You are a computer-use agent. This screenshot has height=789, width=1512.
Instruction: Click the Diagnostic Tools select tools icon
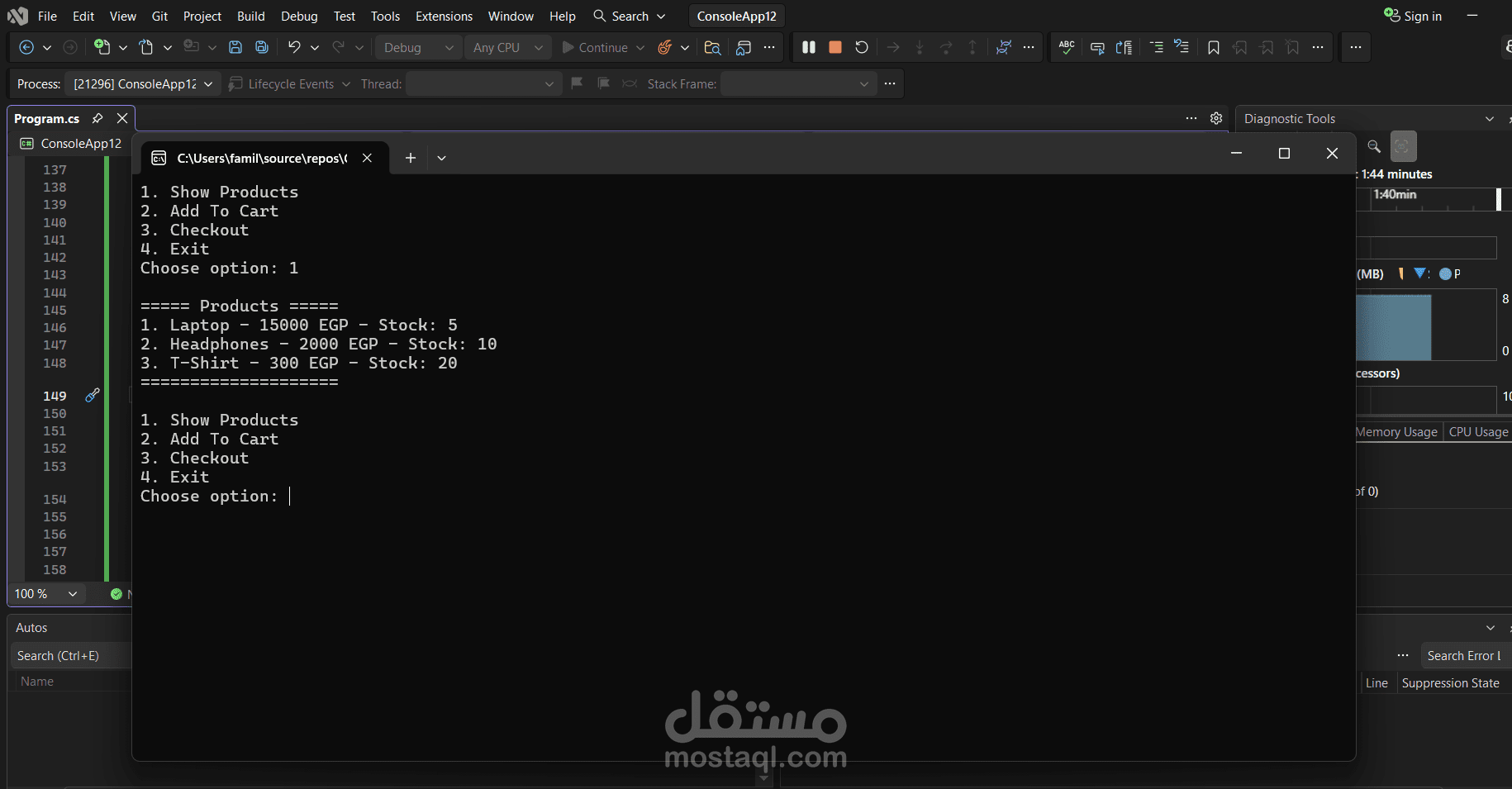(x=1403, y=146)
